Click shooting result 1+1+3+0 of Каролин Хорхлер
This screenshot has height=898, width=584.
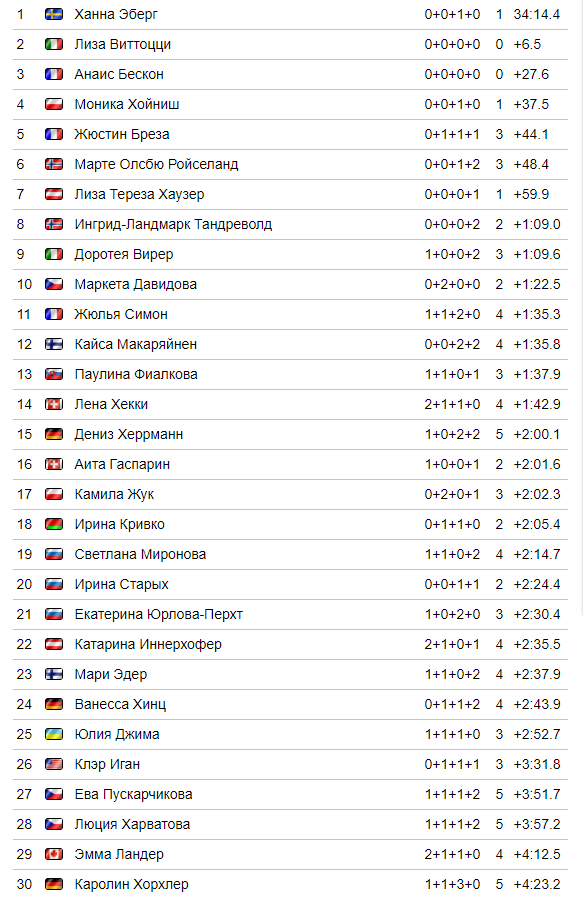point(452,884)
